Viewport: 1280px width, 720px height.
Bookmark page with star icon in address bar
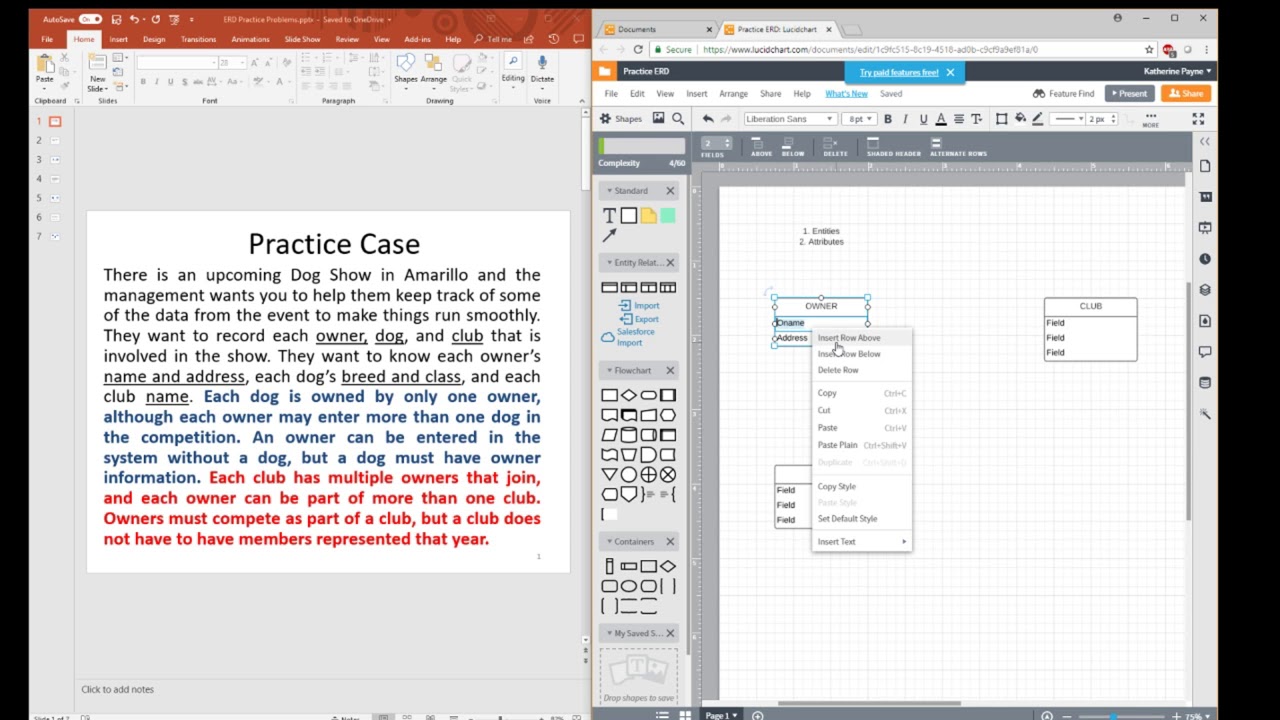click(1149, 49)
